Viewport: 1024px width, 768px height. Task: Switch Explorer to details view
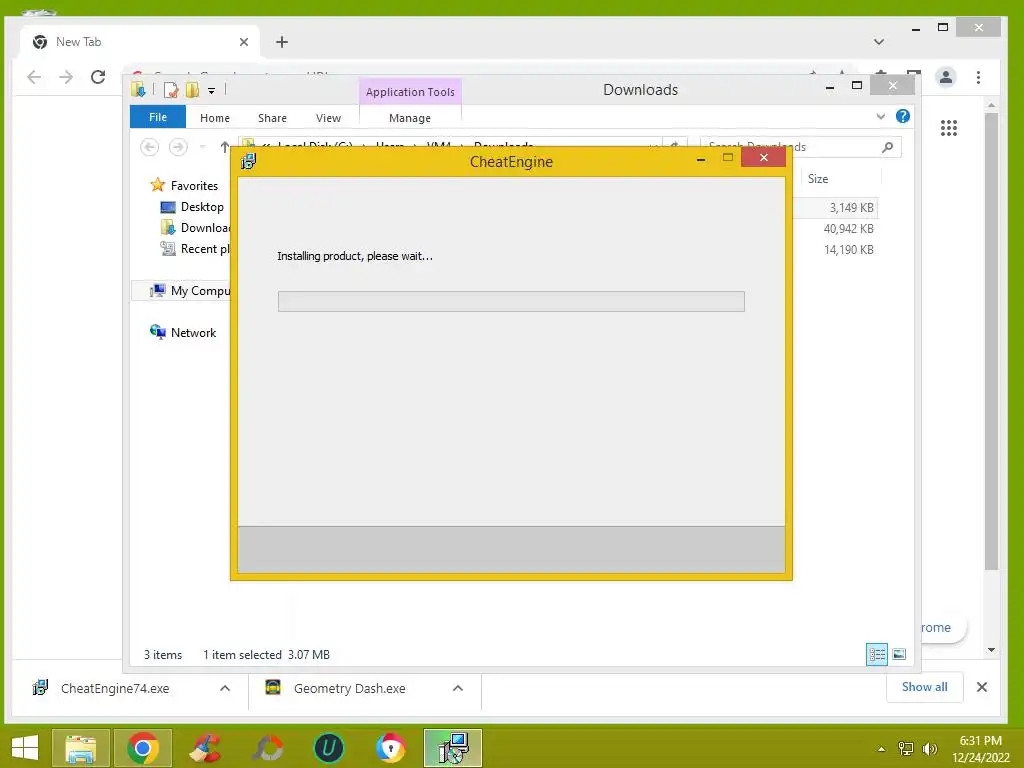click(876, 654)
